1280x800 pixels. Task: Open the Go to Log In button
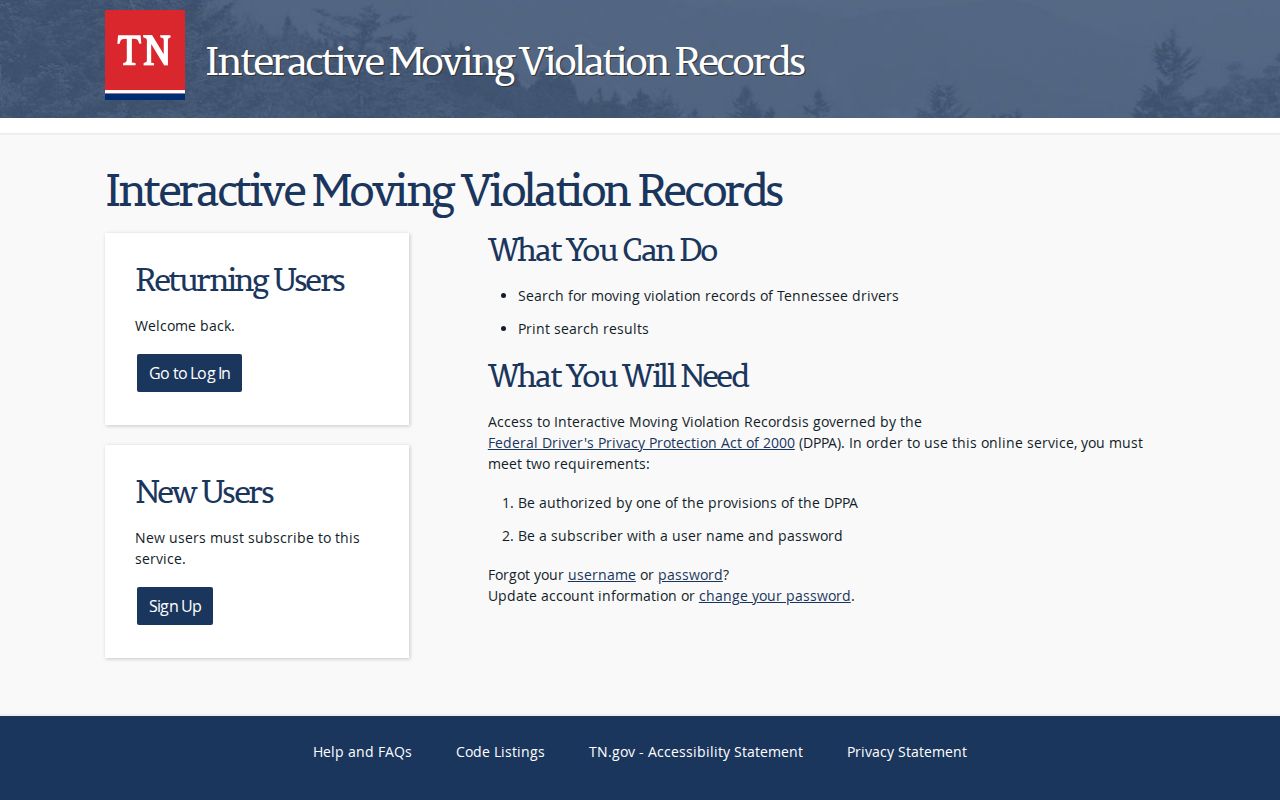click(189, 373)
